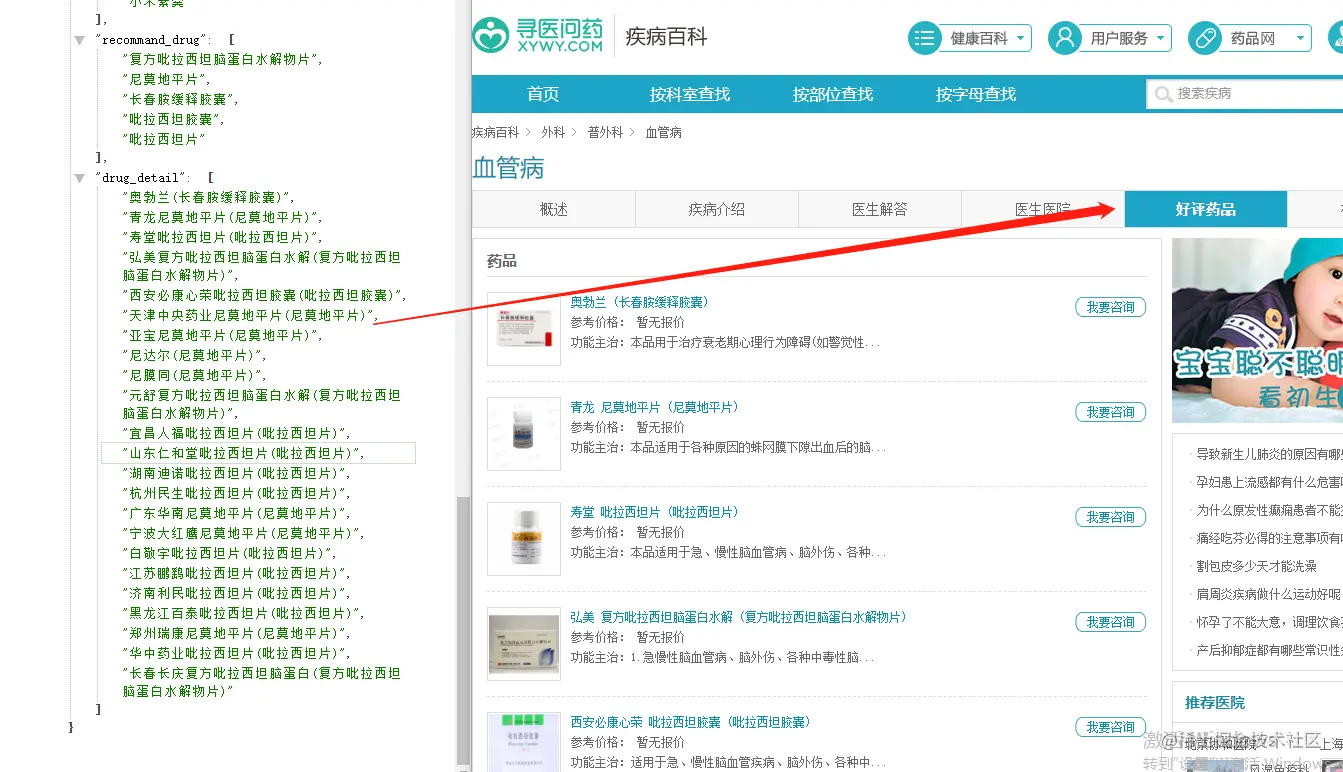Select JSON row 白敬宇吡拉西坦片

pyautogui.click(x=229, y=553)
